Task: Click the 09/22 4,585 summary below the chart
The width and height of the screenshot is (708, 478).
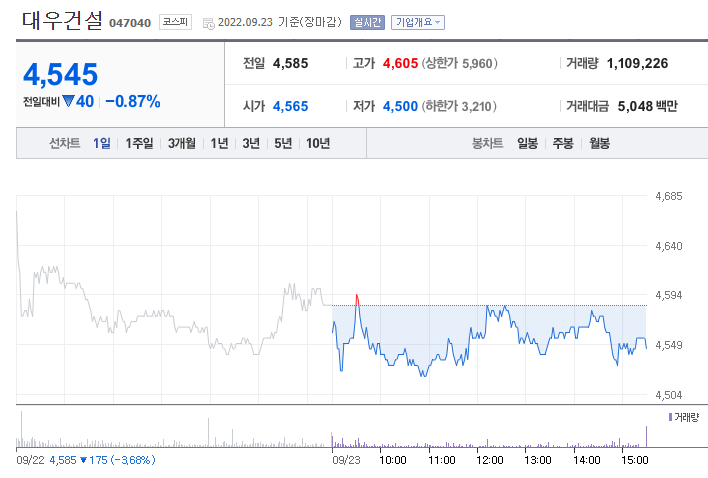Action: click(x=86, y=460)
